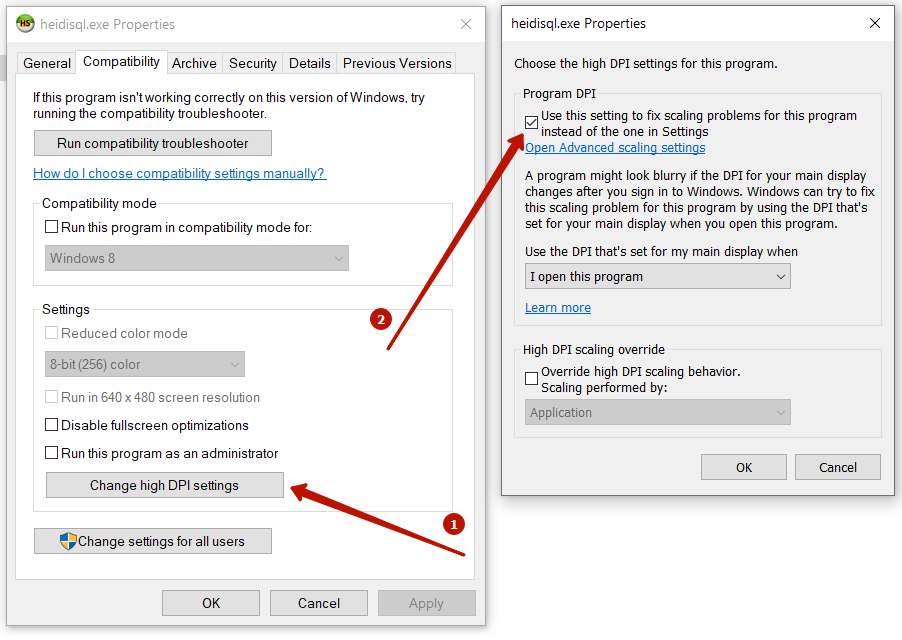Click the 'High DPI scaling override' group label
This screenshot has width=902, height=640.
pyautogui.click(x=594, y=350)
